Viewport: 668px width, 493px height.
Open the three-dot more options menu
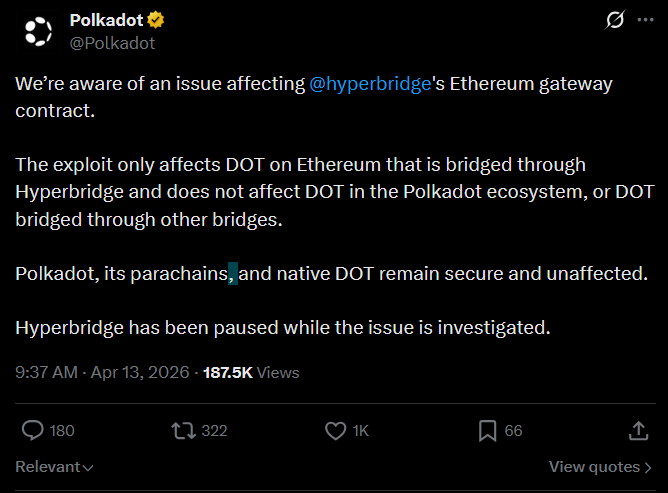click(645, 20)
